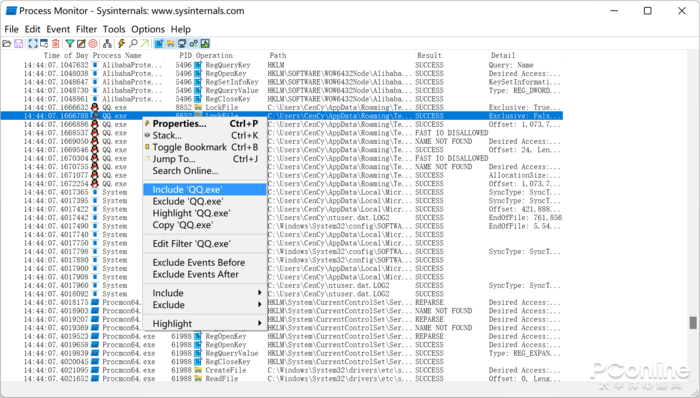Choose Exclude Events Before

[199, 262]
